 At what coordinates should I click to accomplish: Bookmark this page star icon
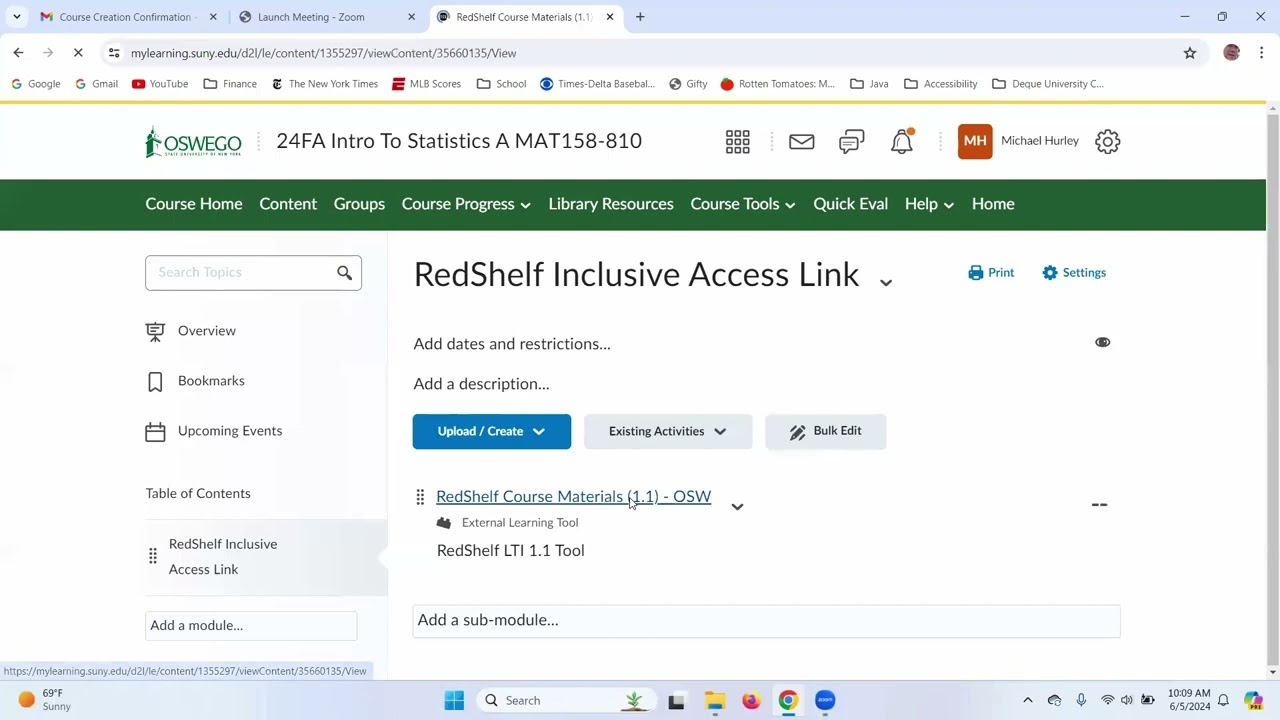point(1190,53)
